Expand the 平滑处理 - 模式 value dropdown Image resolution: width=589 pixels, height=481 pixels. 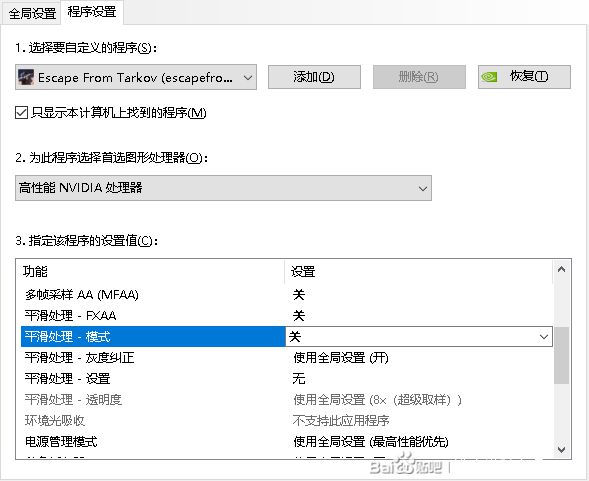click(543, 337)
